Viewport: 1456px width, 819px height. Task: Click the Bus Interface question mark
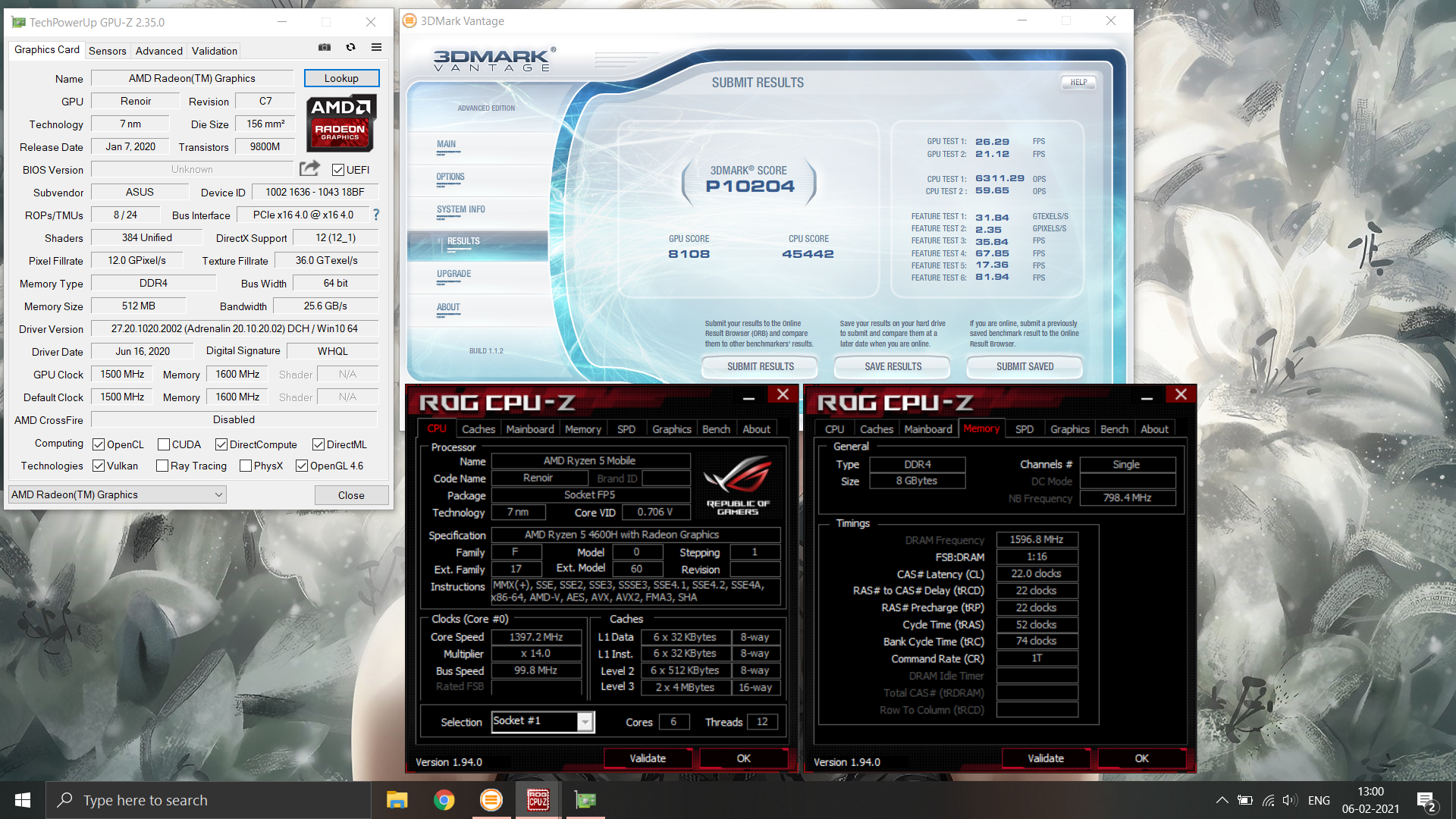click(x=376, y=215)
